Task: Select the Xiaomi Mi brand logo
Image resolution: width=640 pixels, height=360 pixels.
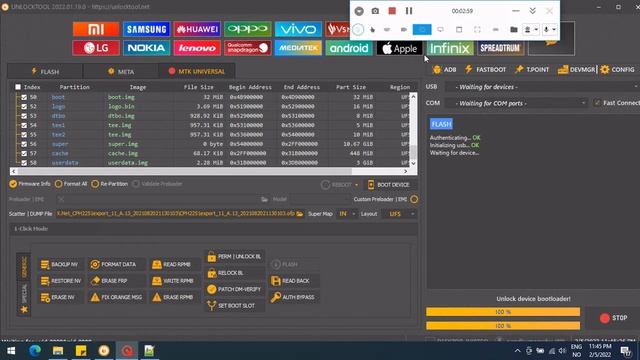Action: pyautogui.click(x=96, y=29)
